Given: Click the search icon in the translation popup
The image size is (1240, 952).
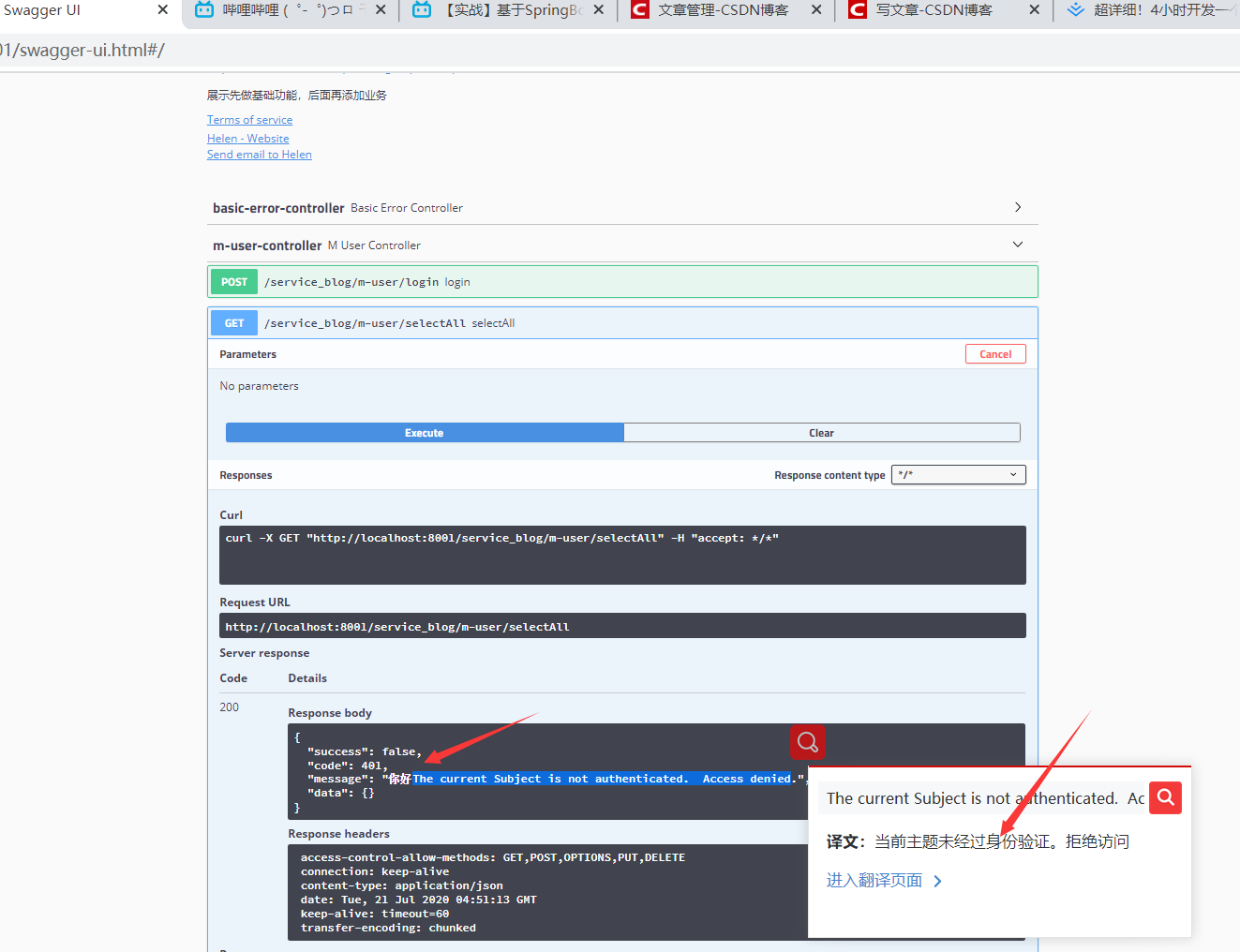Looking at the screenshot, I should [1165, 797].
